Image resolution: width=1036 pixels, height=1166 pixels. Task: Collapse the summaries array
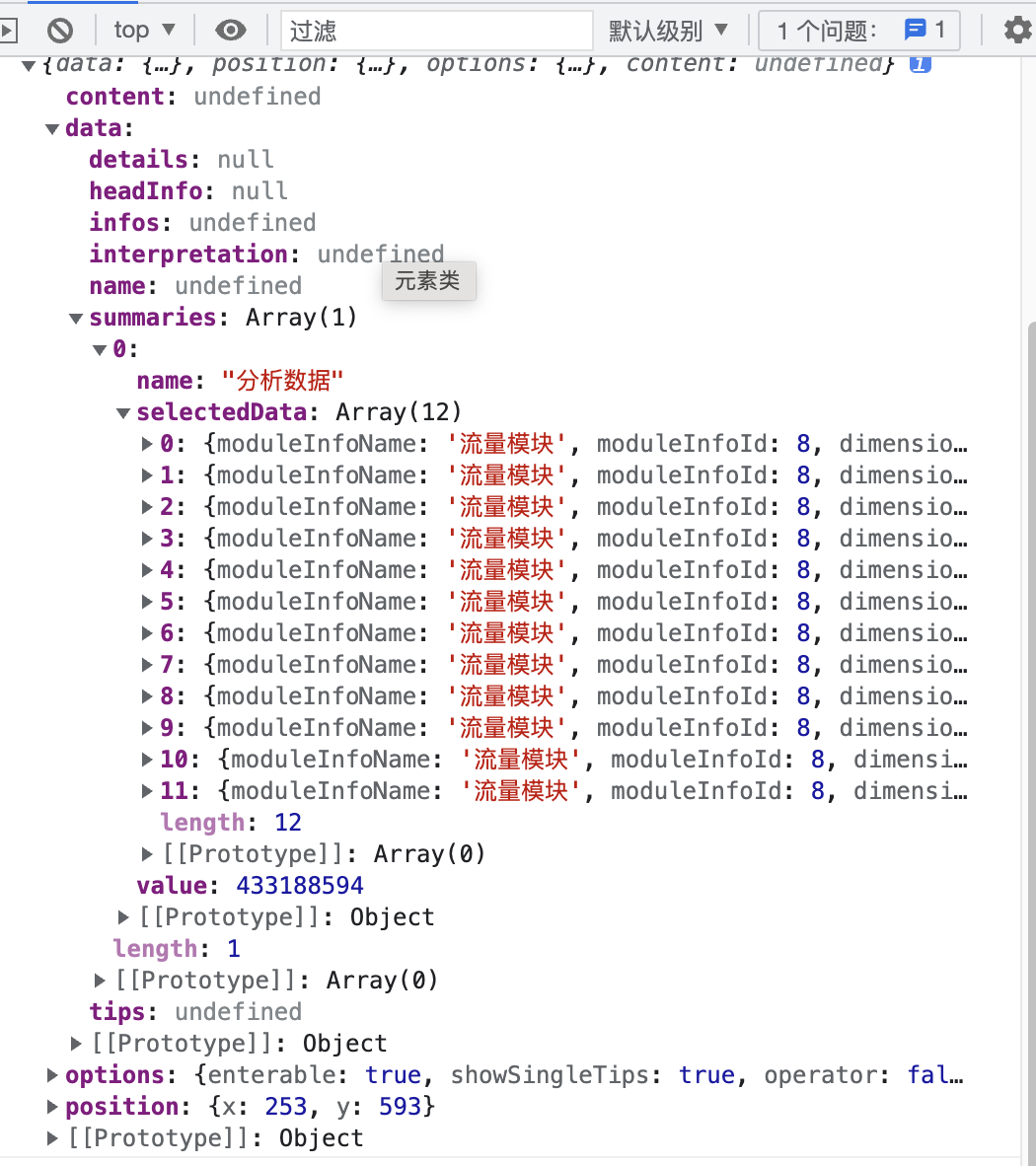coord(76,317)
